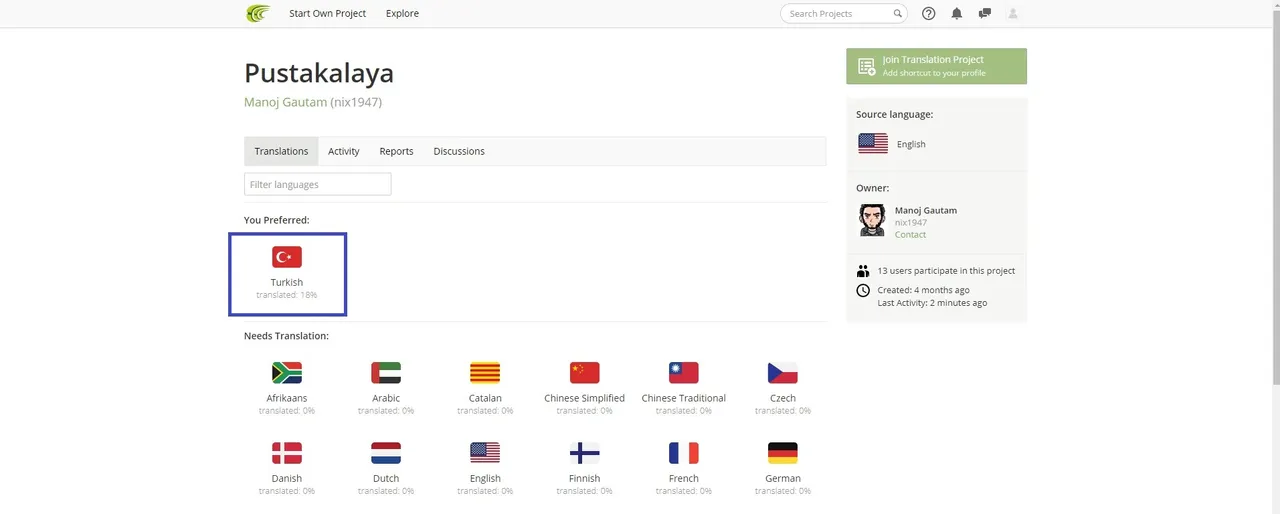Select the Turkish flag icon

point(287,257)
